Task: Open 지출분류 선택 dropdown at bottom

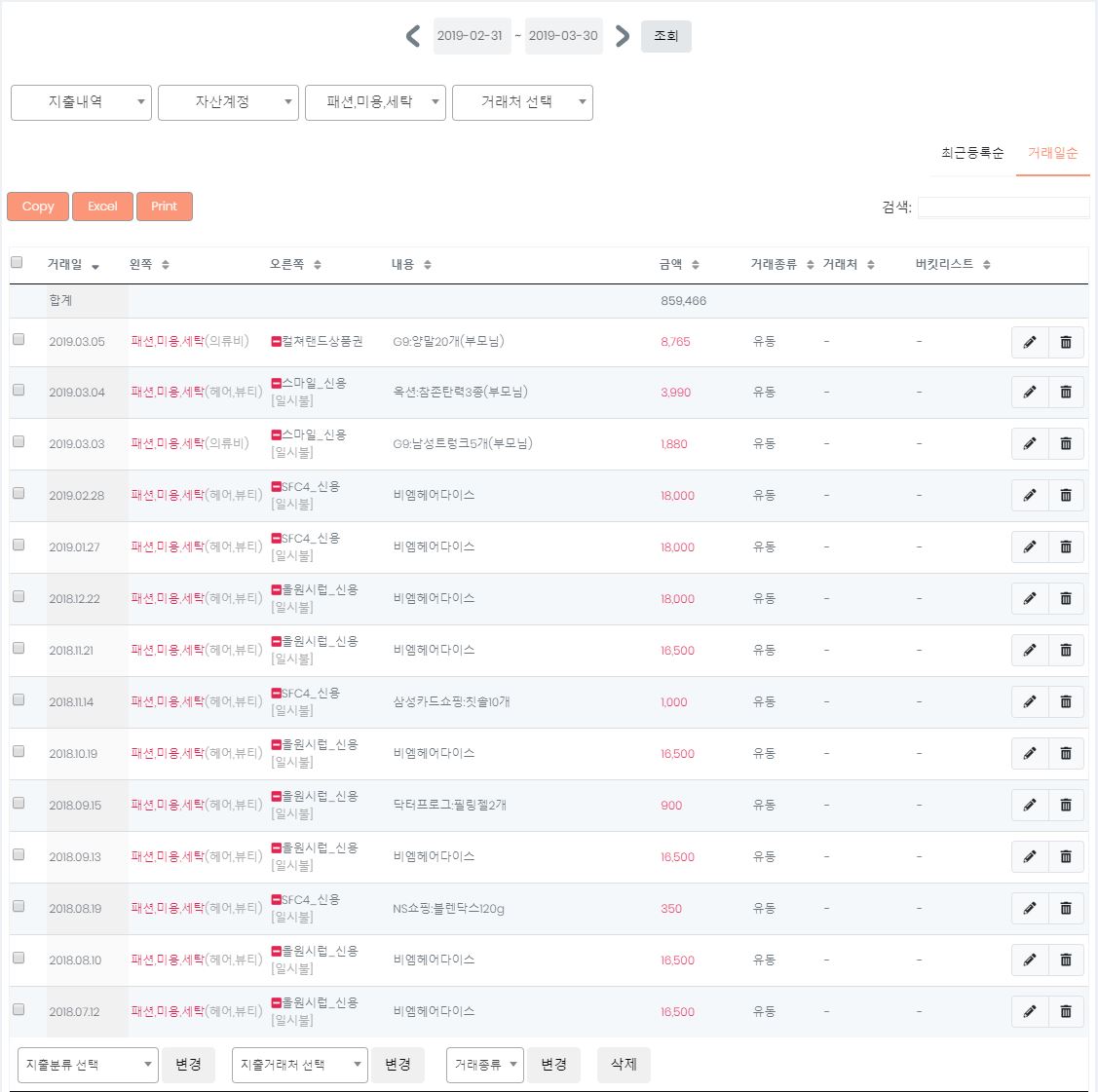Action: point(88,1066)
